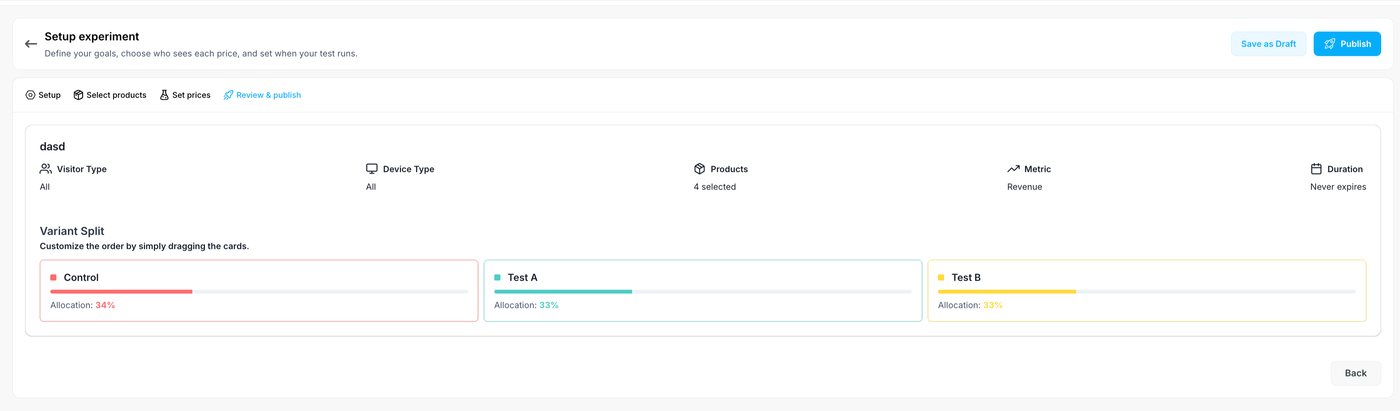Image resolution: width=1400 pixels, height=411 pixels.
Task: Save the experiment as draft
Action: pos(1268,44)
